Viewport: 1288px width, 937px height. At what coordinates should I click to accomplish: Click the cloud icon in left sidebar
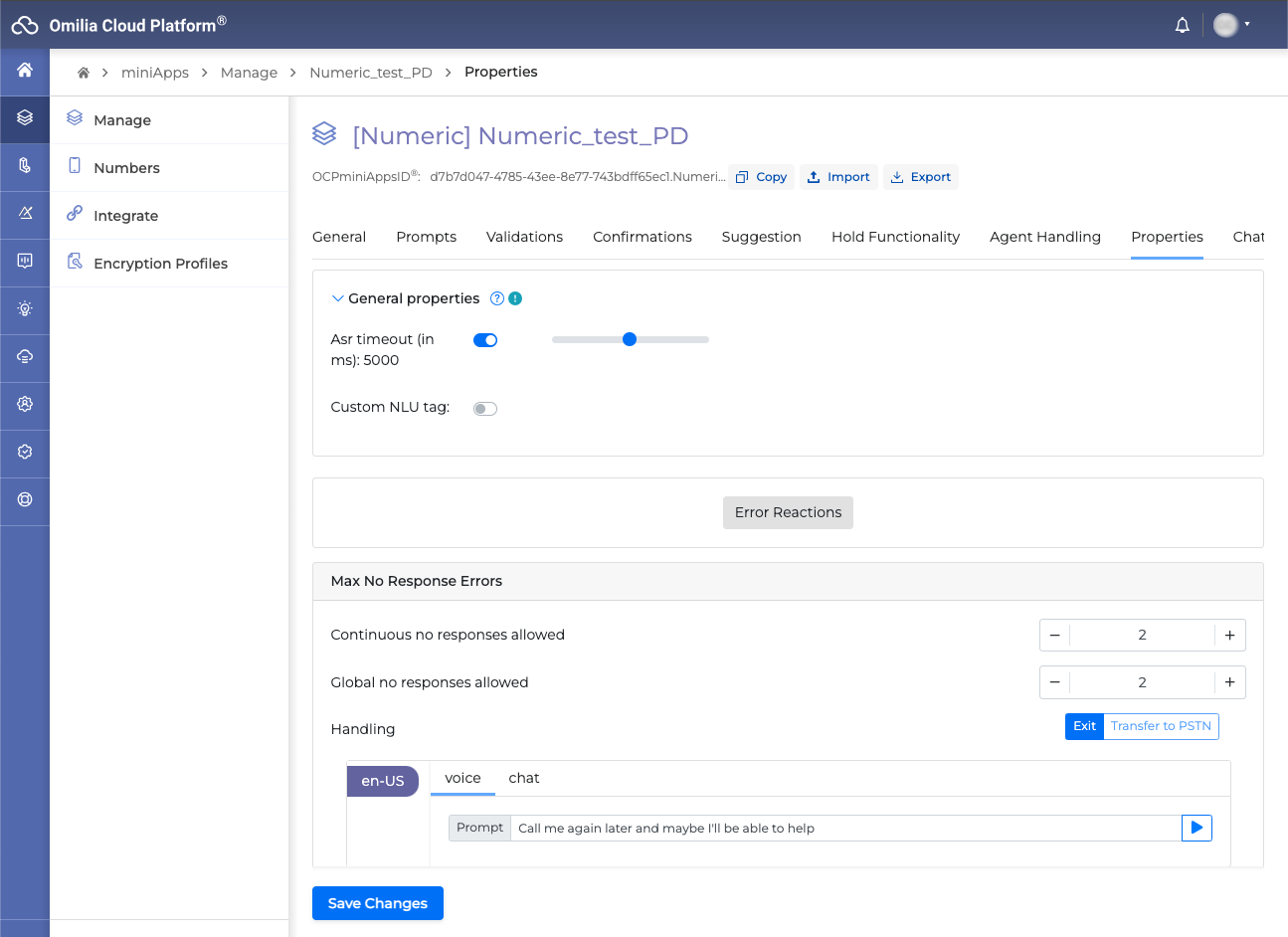coord(25,356)
